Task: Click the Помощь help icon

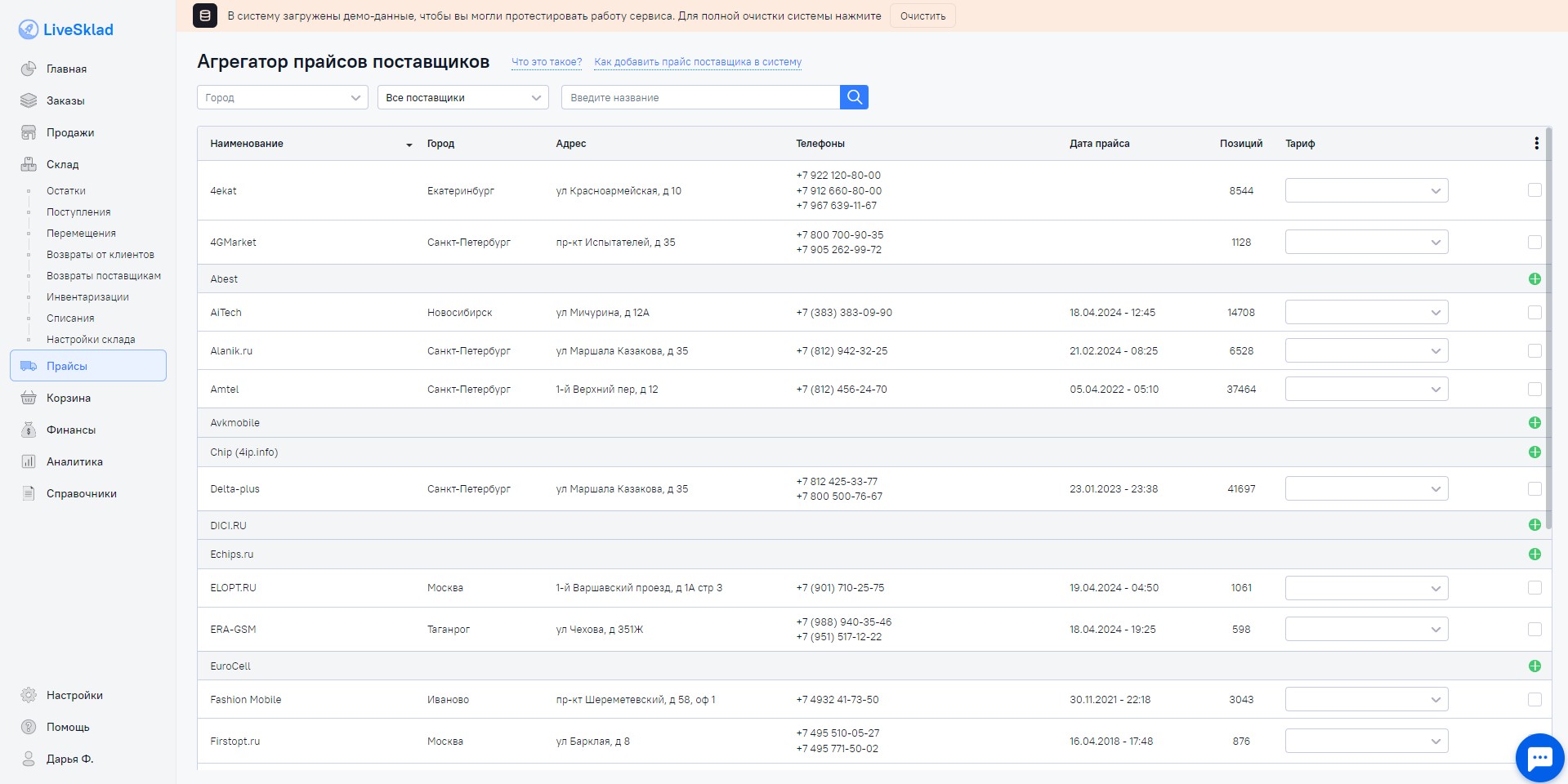Action: (x=29, y=727)
